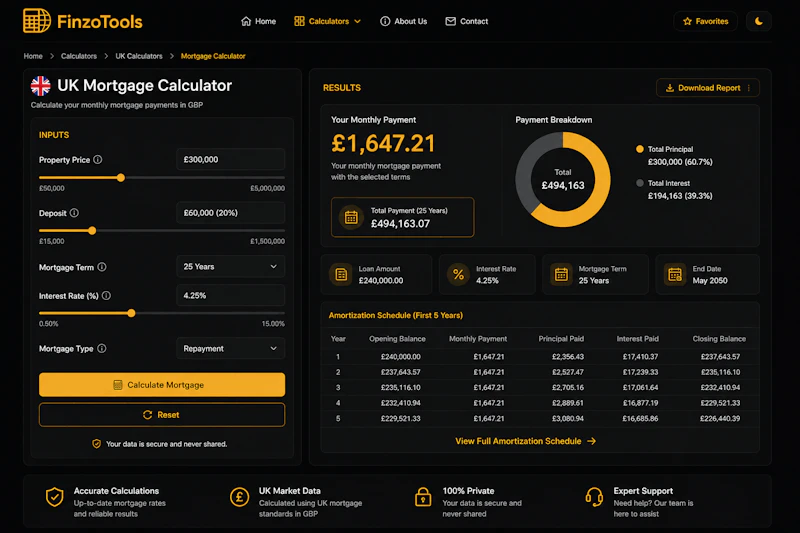Click Download Report button
The image size is (800, 533).
tap(708, 88)
